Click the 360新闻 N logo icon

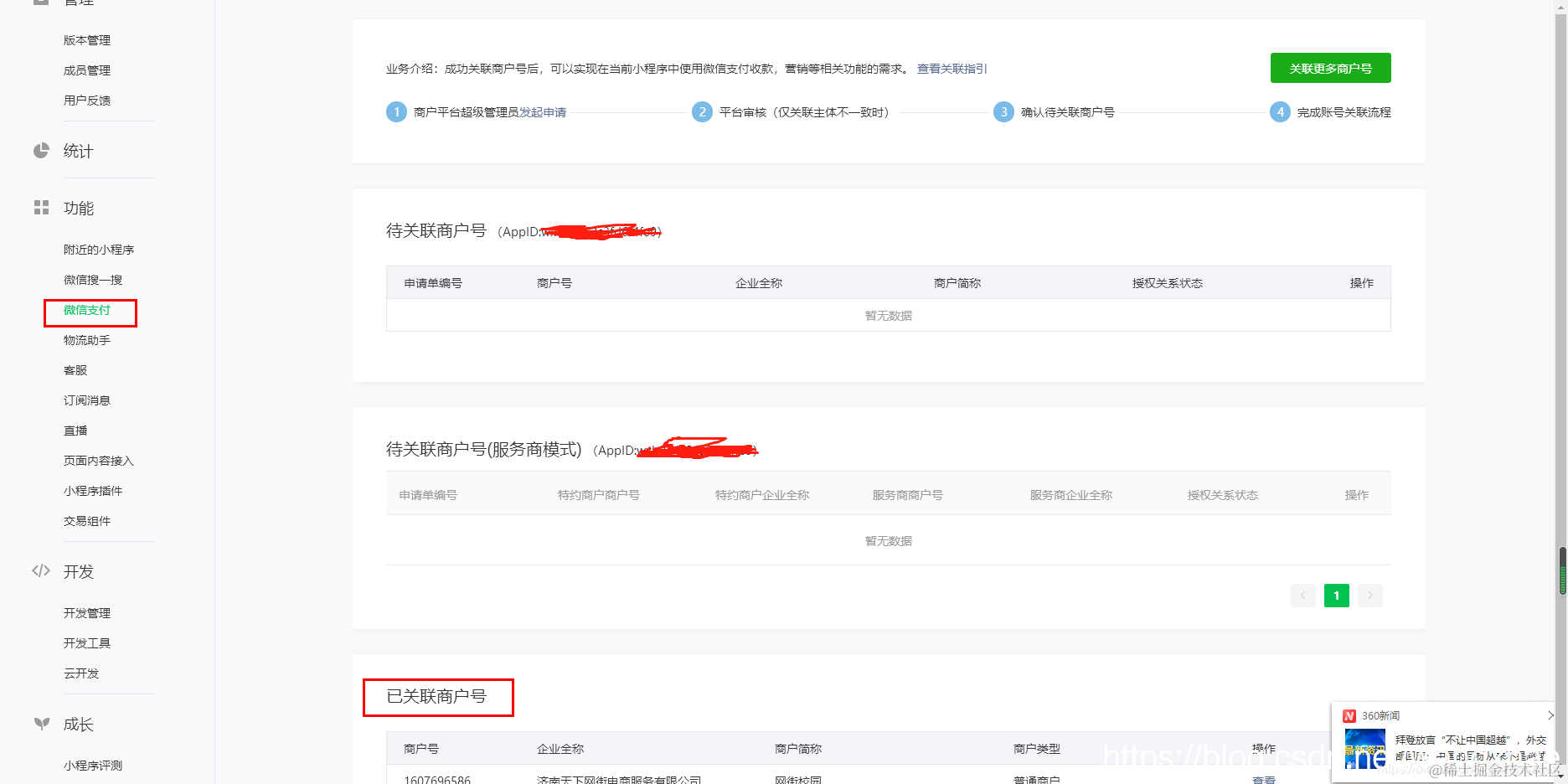coord(1350,715)
